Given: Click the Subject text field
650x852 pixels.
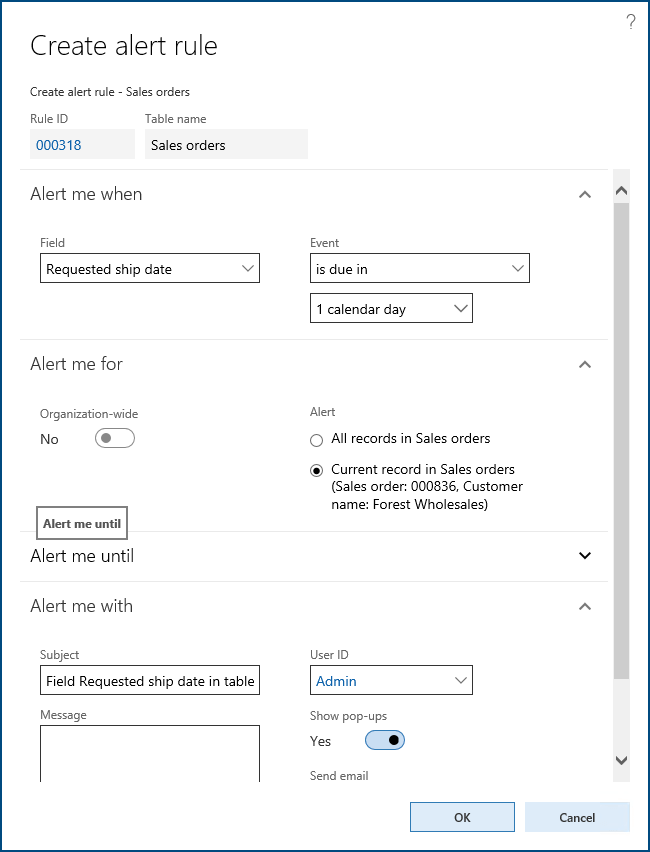Looking at the screenshot, I should pos(150,680).
